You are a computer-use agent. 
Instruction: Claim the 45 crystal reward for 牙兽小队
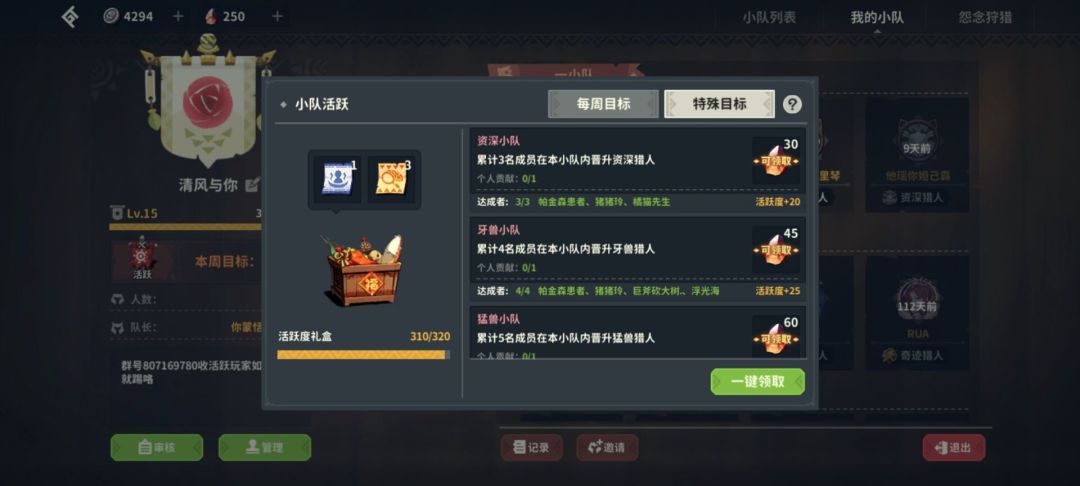tap(776, 249)
